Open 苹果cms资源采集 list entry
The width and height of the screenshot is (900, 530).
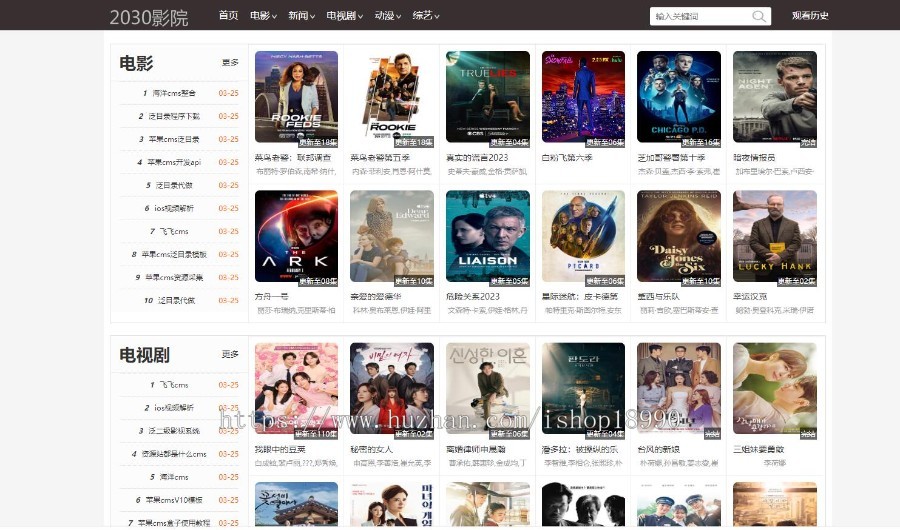pyautogui.click(x=174, y=277)
